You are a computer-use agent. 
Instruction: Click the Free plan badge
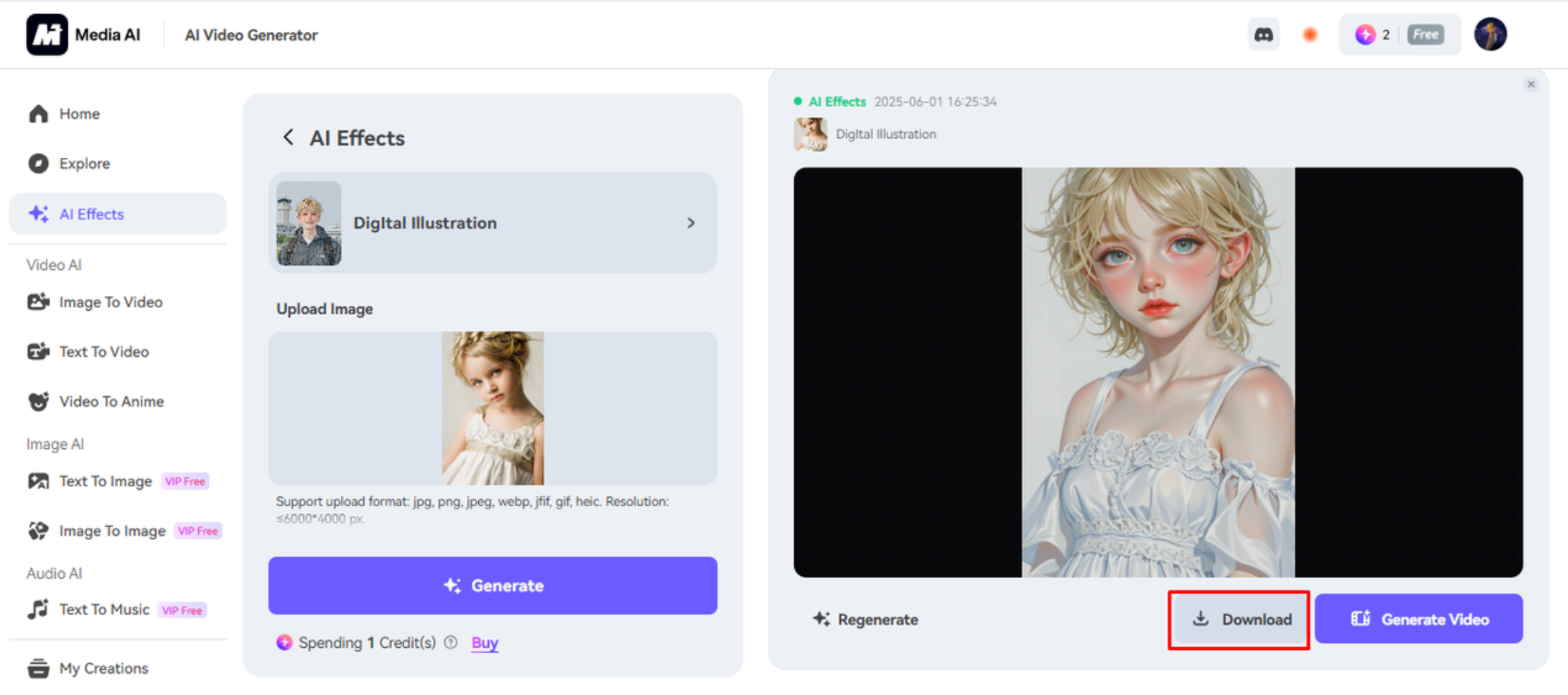tap(1426, 35)
